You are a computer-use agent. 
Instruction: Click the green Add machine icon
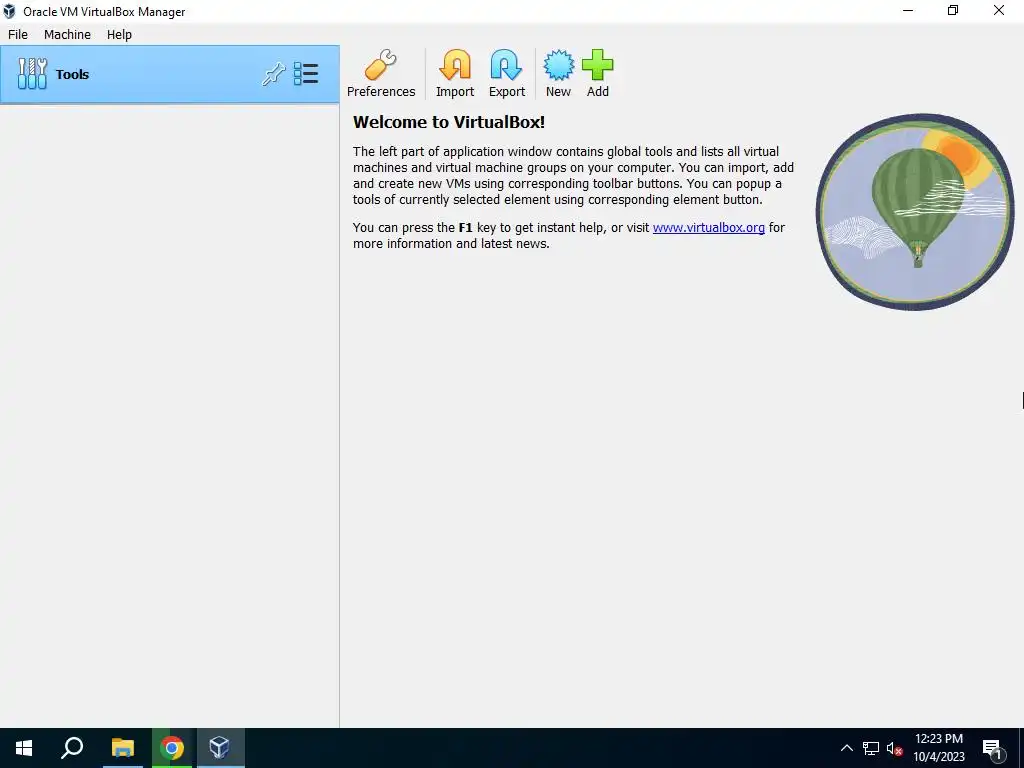598,74
